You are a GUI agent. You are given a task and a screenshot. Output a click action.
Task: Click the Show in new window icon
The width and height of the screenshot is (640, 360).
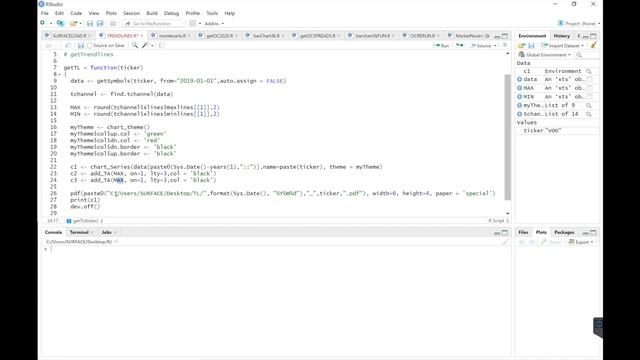point(68,45)
